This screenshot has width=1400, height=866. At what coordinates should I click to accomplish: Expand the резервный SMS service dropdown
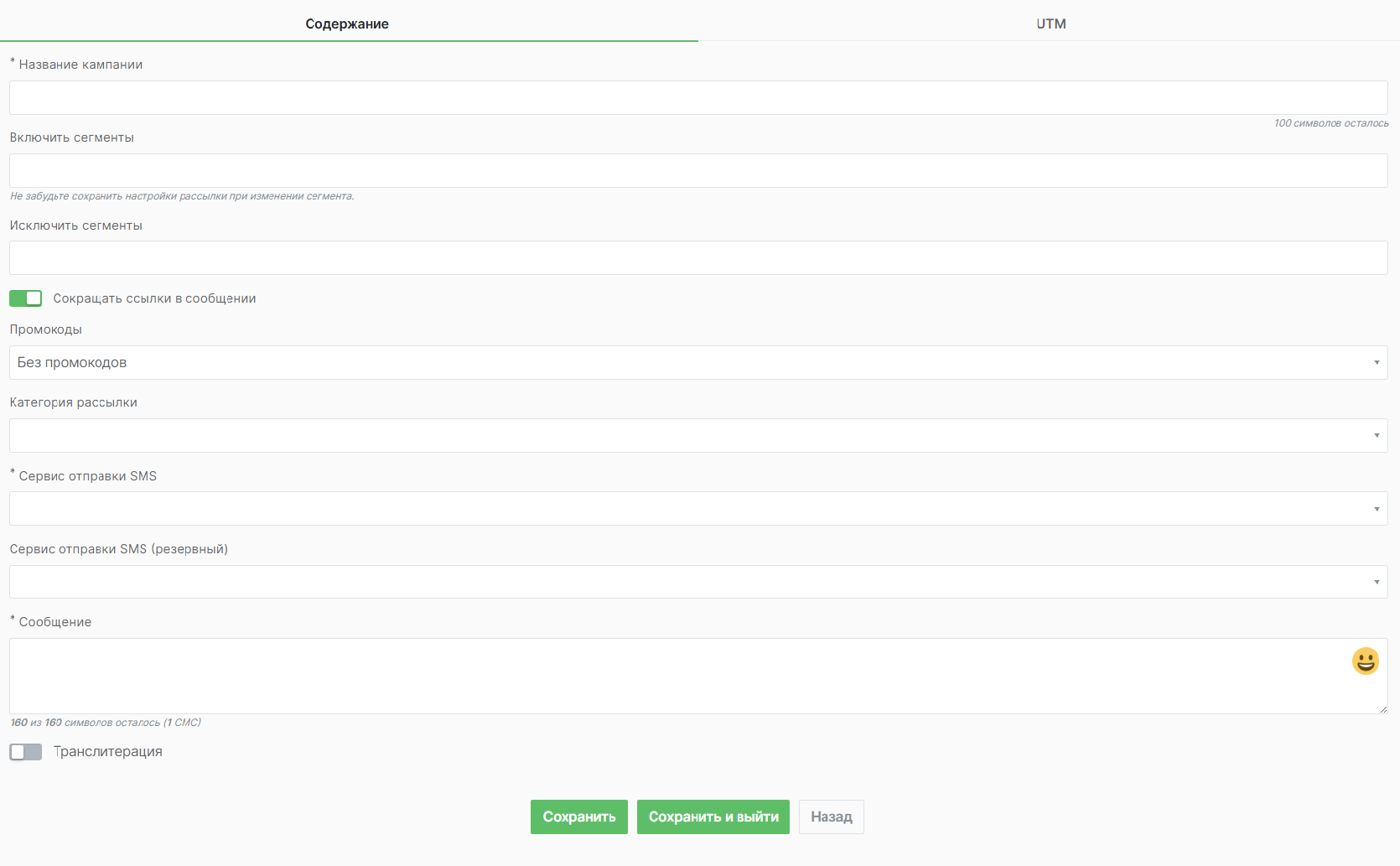[697, 582]
